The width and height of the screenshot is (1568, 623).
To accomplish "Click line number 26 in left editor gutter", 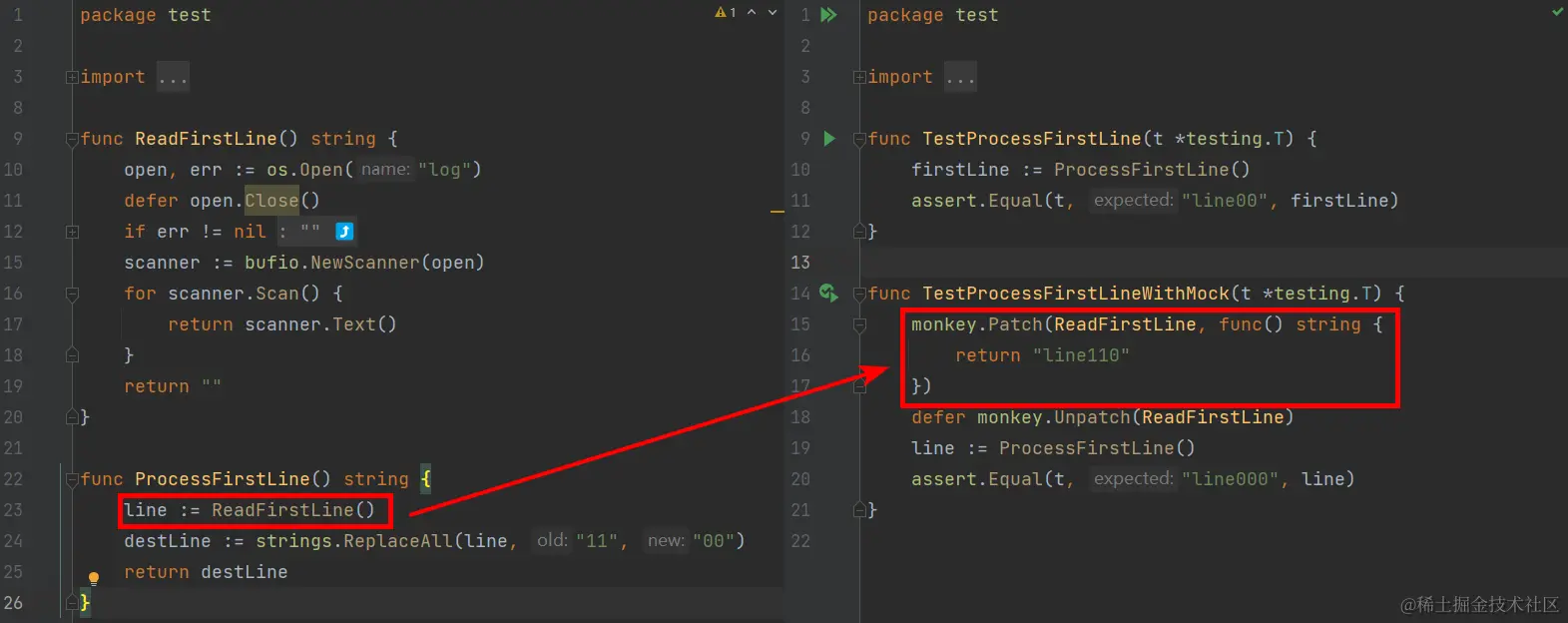I will (13, 603).
